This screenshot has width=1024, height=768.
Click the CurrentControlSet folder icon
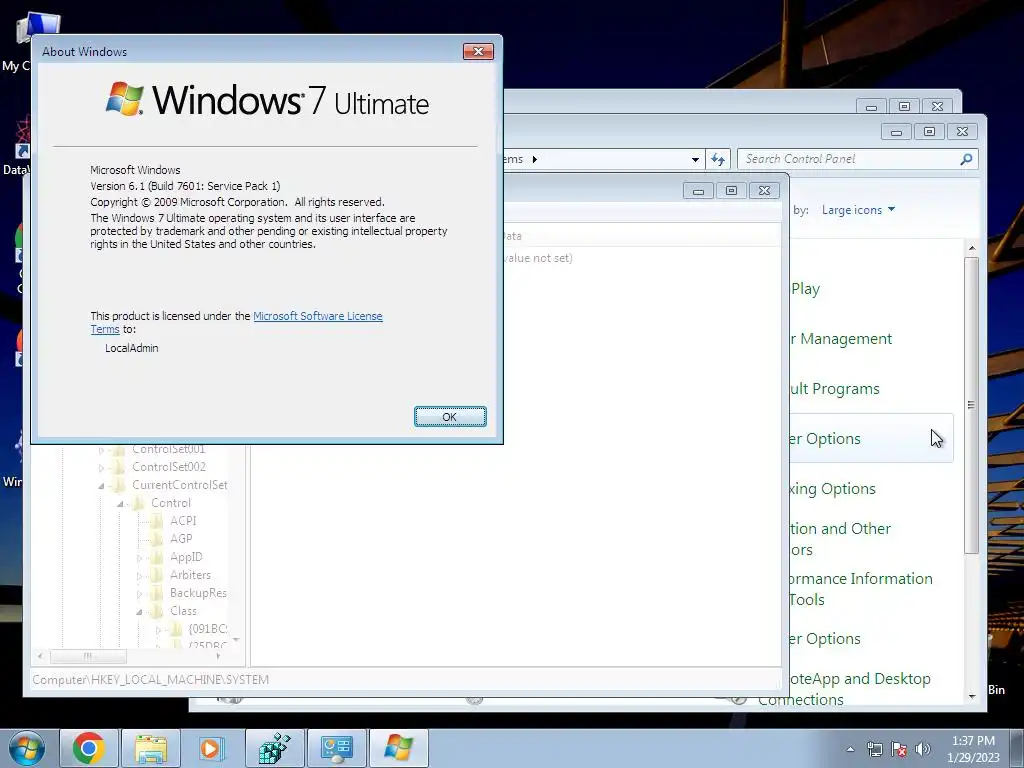(118, 485)
